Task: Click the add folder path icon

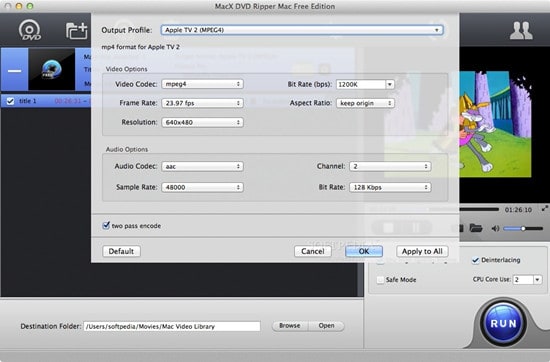Action: pos(76,31)
